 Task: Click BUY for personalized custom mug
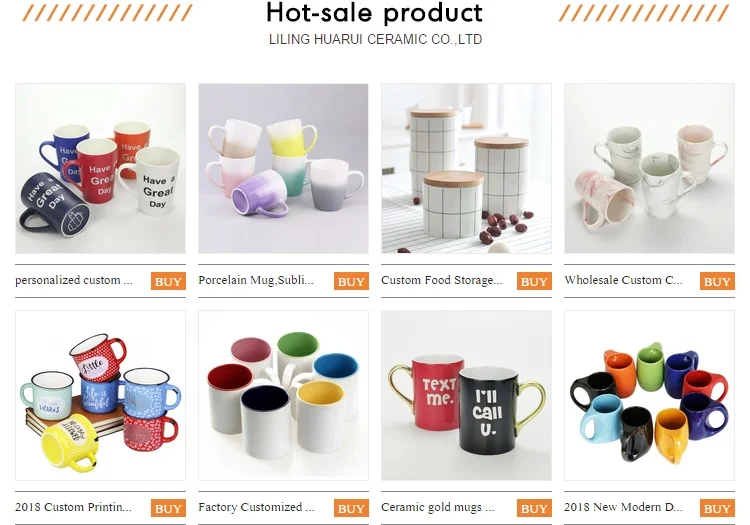point(168,282)
